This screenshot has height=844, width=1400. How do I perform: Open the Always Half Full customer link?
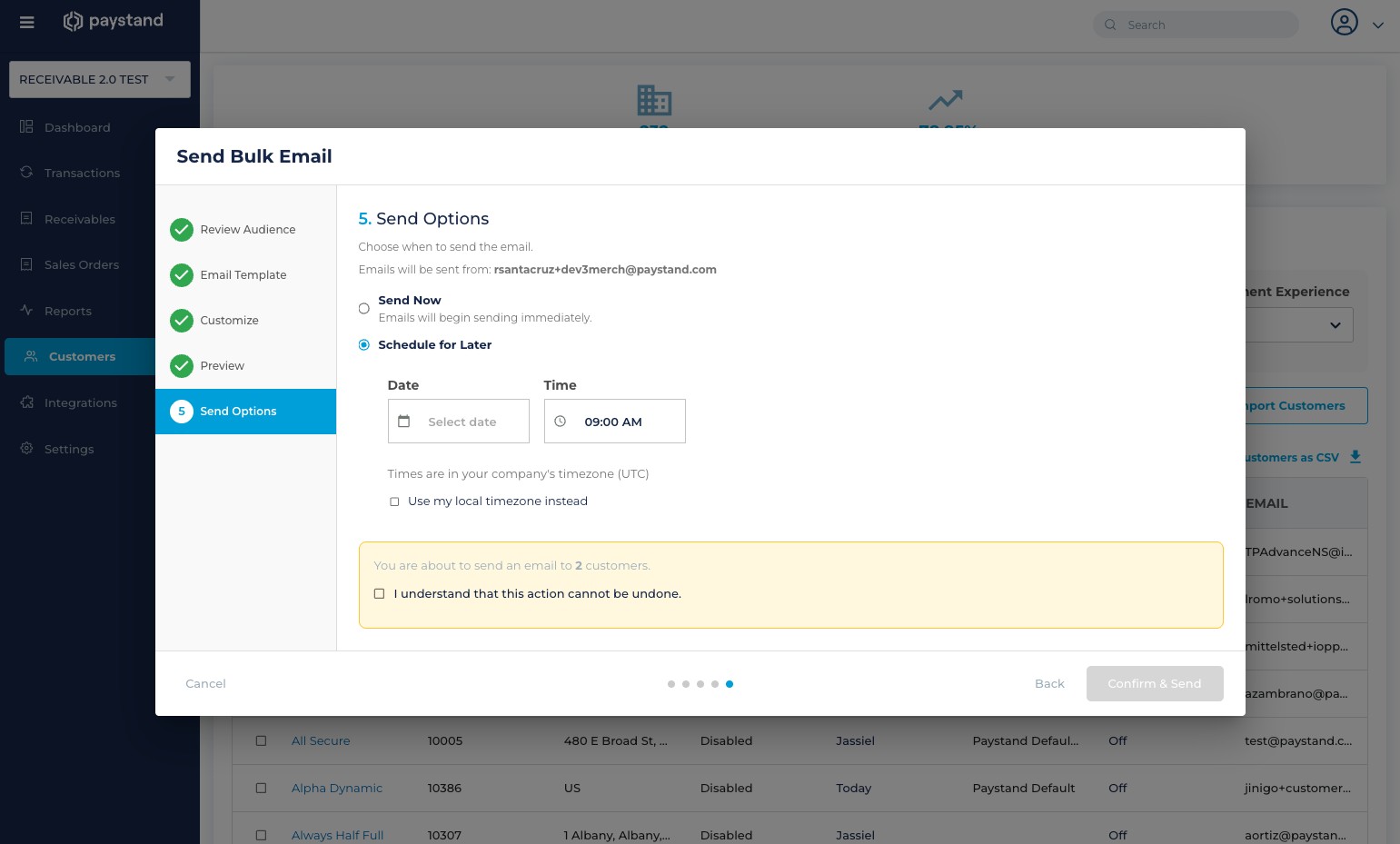pyautogui.click(x=337, y=836)
